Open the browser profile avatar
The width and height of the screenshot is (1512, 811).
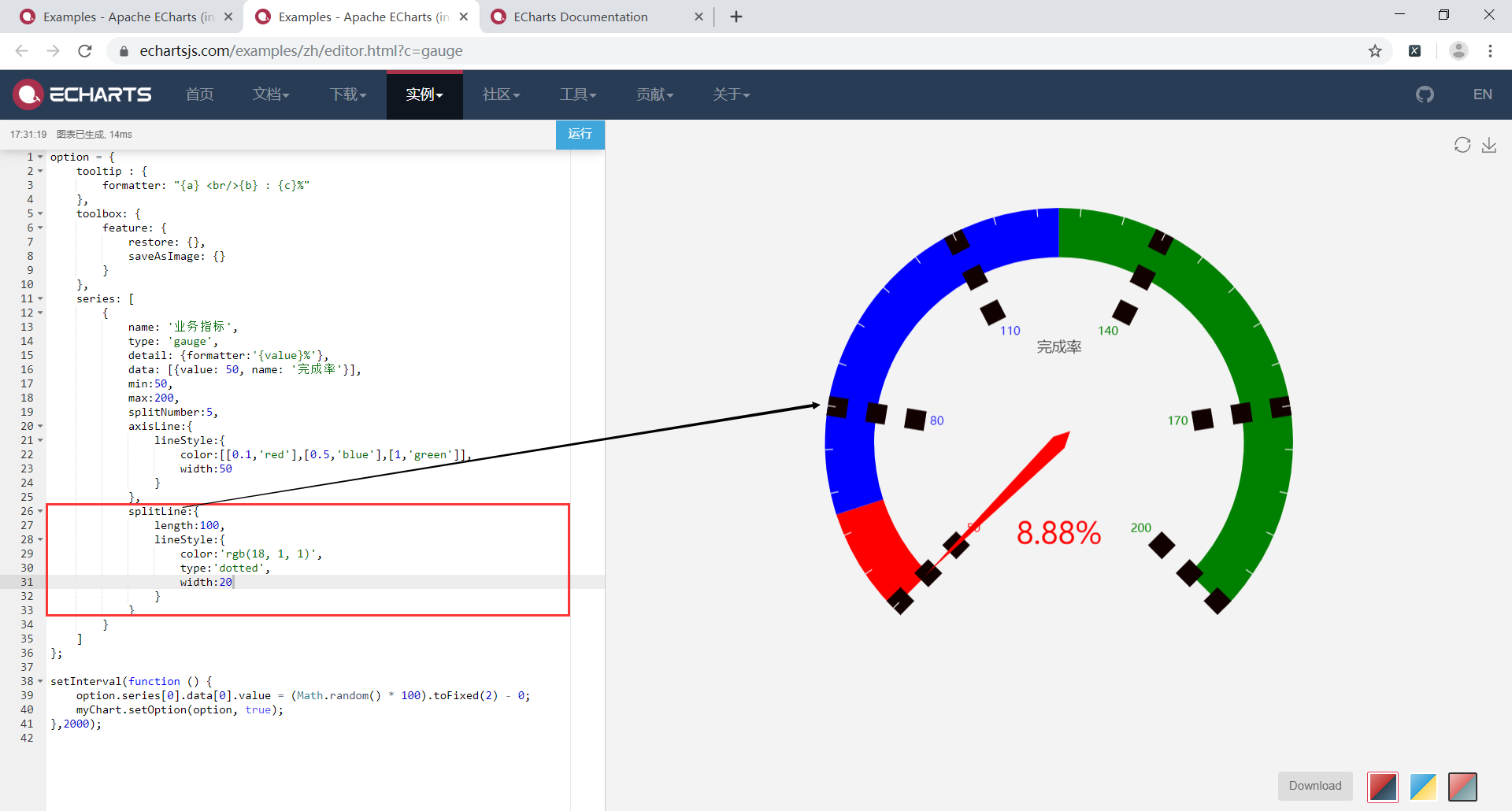tap(1458, 50)
